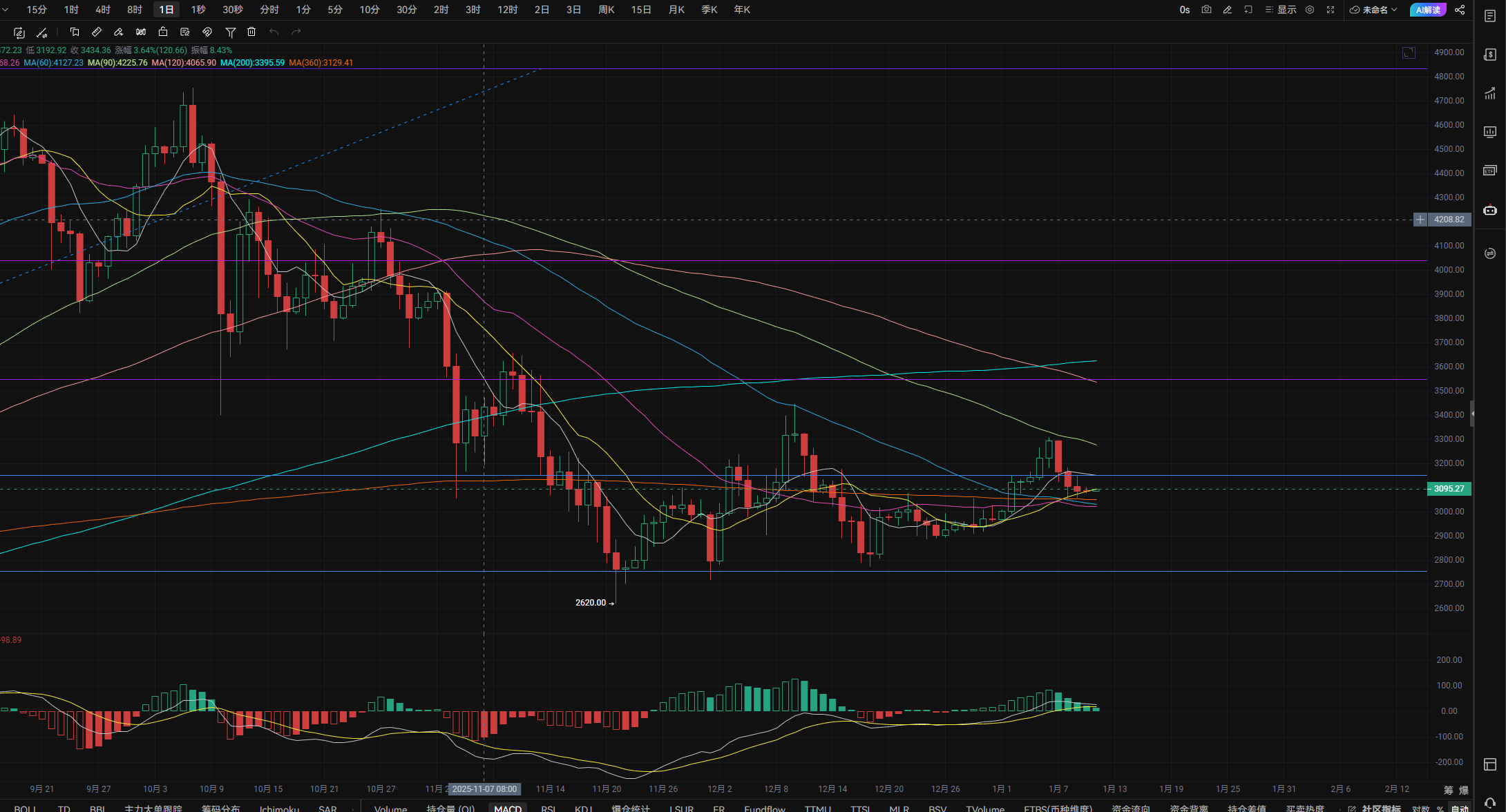Click the AI解读 button
This screenshot has height=812, width=1506.
pyautogui.click(x=1428, y=10)
